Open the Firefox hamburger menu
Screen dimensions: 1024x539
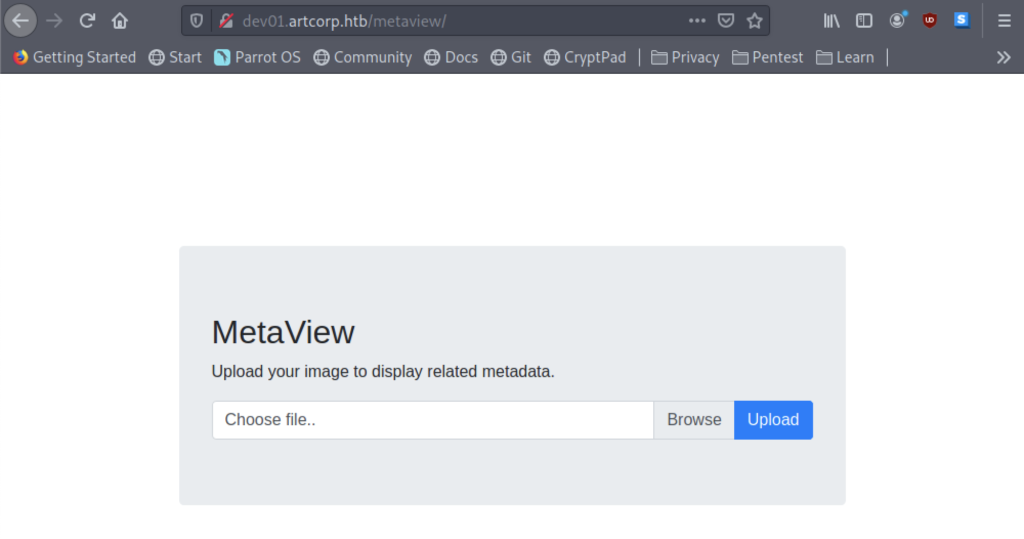pos(1004,21)
